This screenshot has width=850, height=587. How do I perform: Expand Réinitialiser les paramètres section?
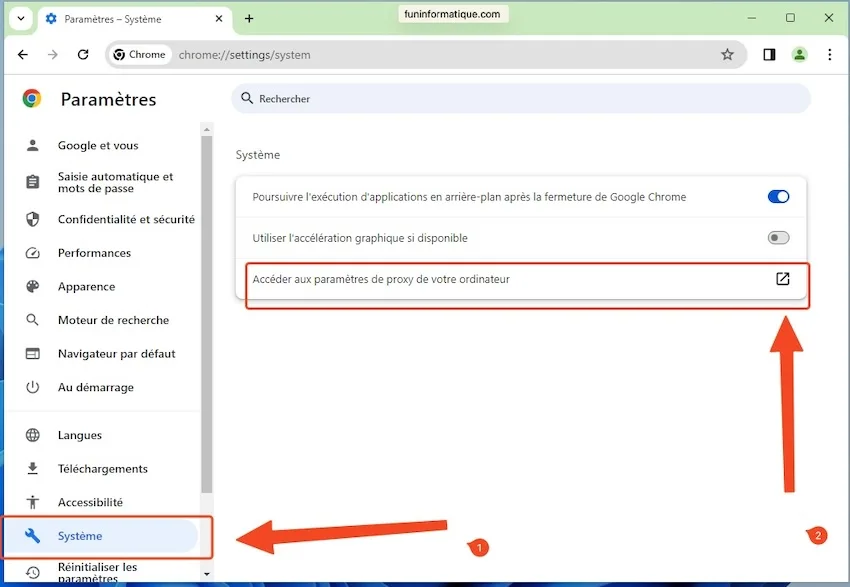tap(100, 570)
